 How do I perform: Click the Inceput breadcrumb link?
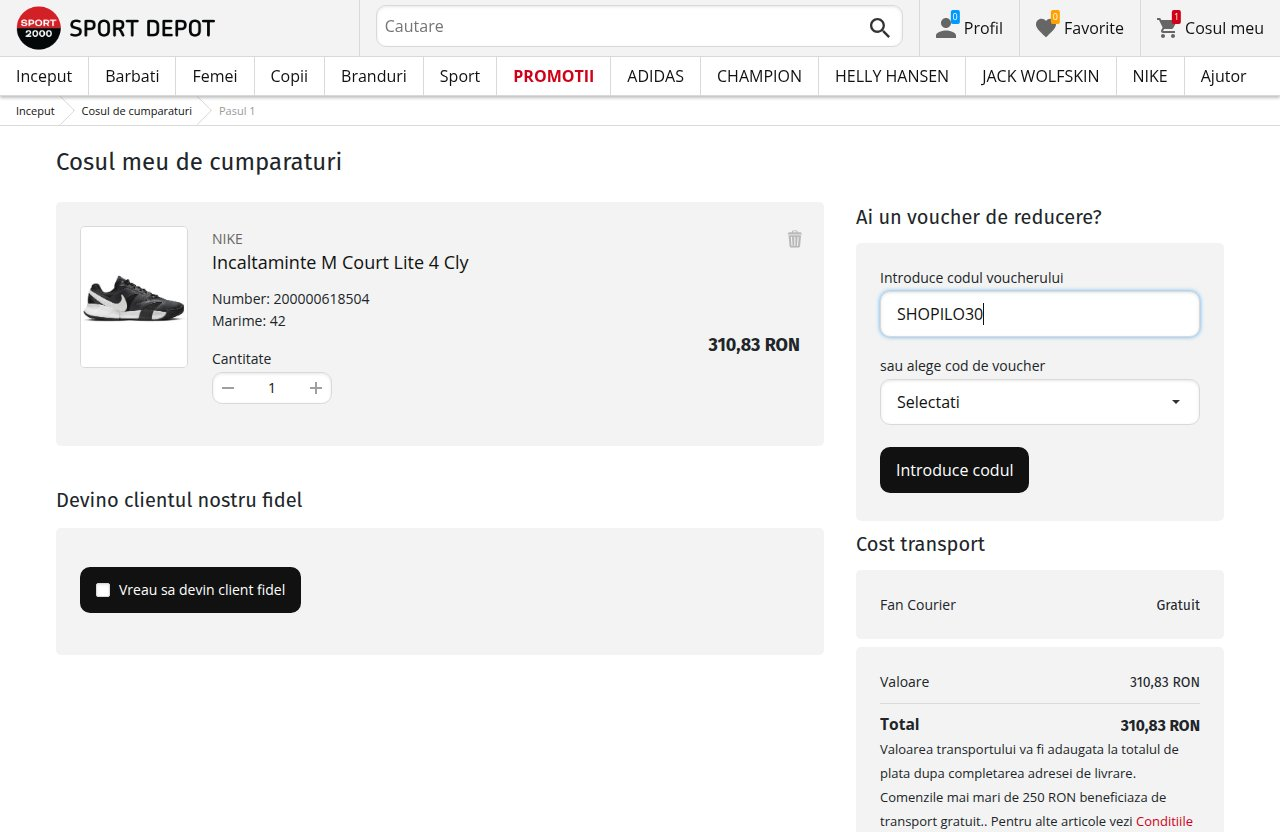click(x=35, y=111)
